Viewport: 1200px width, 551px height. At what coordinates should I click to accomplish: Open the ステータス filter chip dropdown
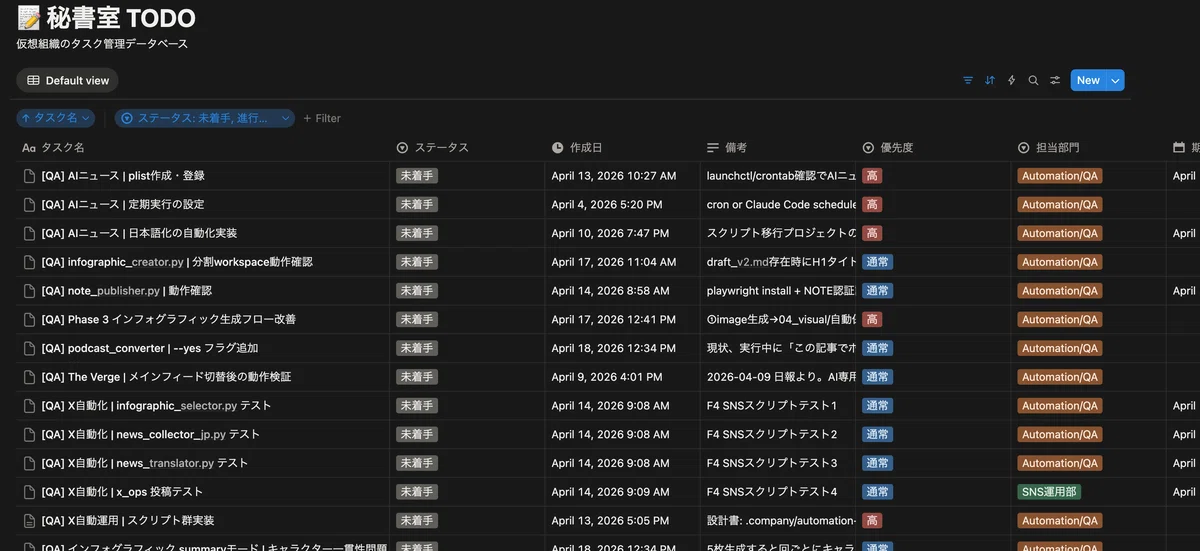tap(204, 118)
